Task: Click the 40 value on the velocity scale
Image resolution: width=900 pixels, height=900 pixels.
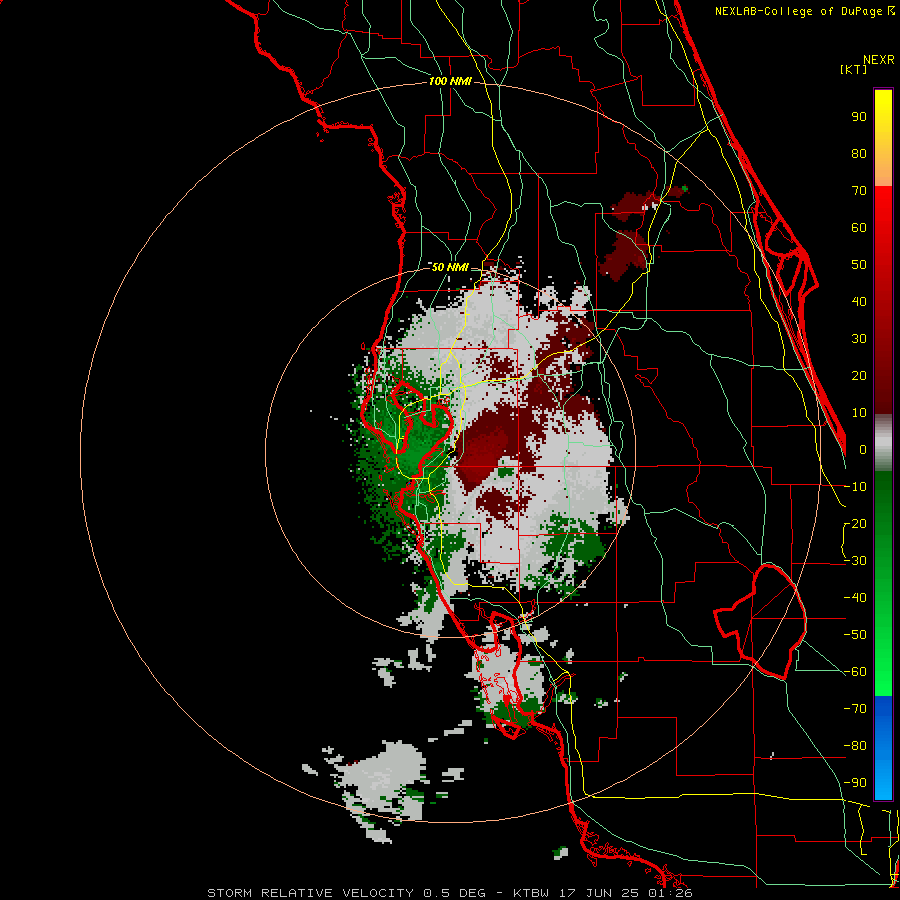Action: click(859, 302)
